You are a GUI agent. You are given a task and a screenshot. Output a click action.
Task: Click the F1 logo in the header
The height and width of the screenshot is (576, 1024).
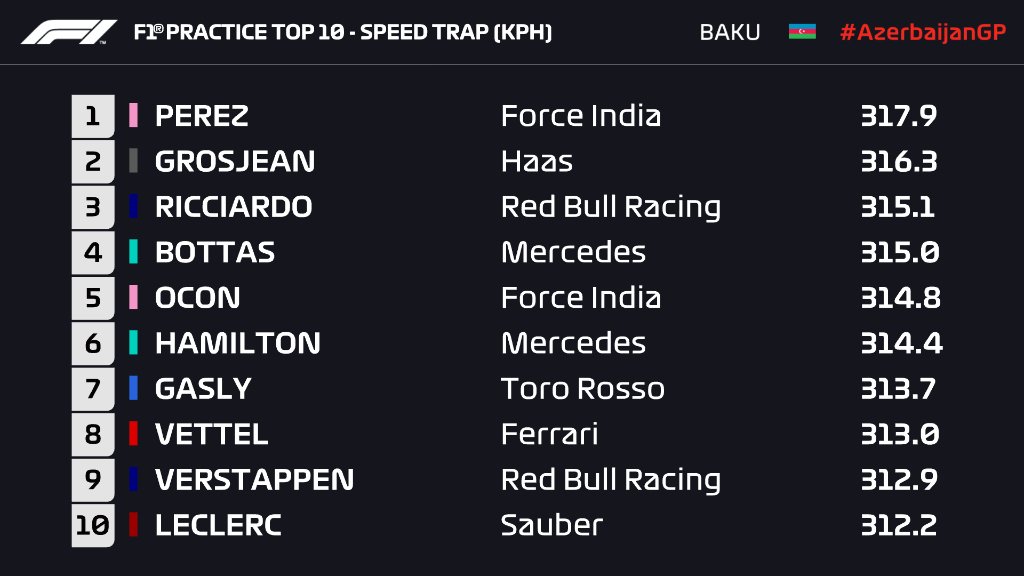pyautogui.click(x=69, y=32)
